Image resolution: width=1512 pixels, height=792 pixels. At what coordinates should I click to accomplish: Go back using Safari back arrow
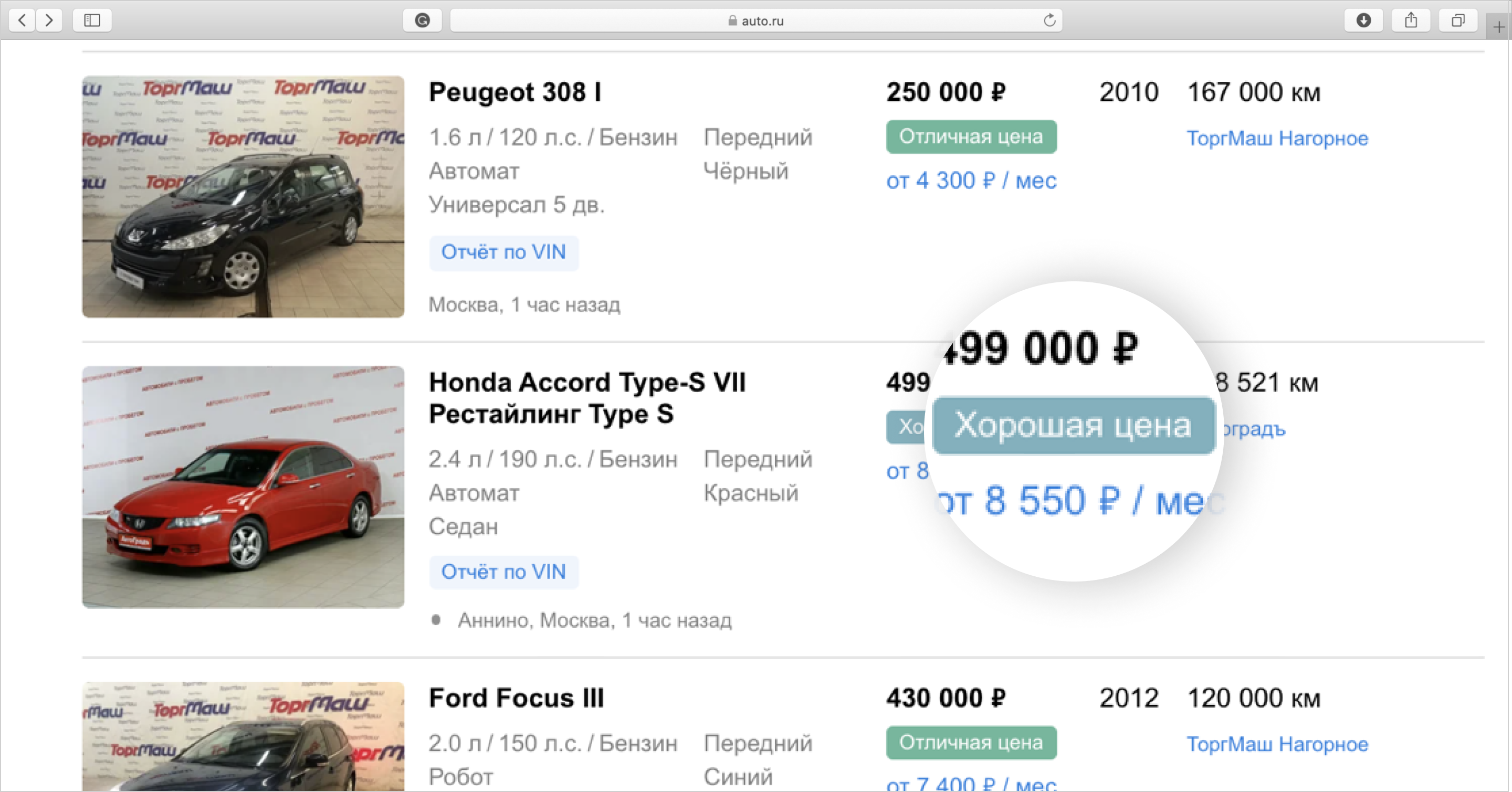tap(22, 20)
